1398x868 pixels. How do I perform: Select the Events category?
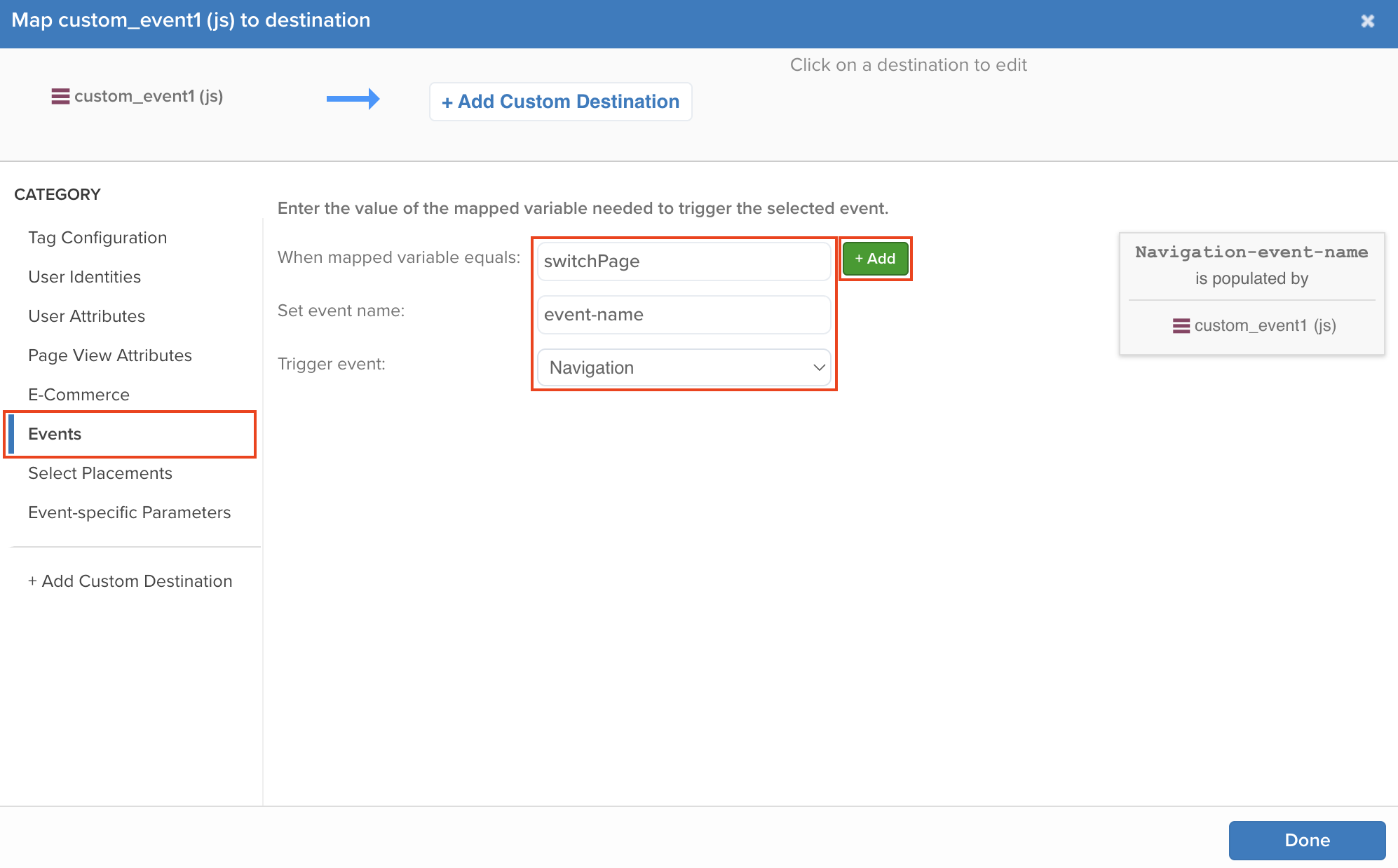(55, 434)
